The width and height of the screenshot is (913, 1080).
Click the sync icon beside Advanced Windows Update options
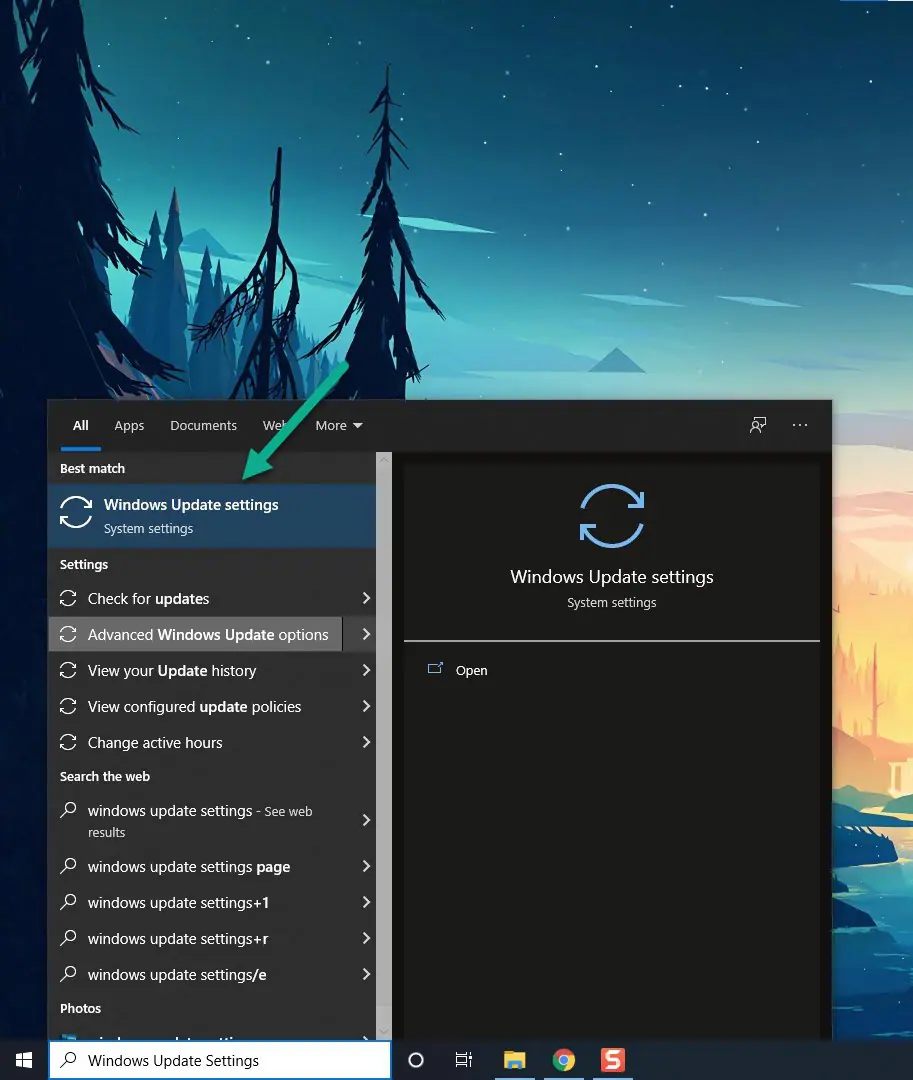click(x=68, y=634)
